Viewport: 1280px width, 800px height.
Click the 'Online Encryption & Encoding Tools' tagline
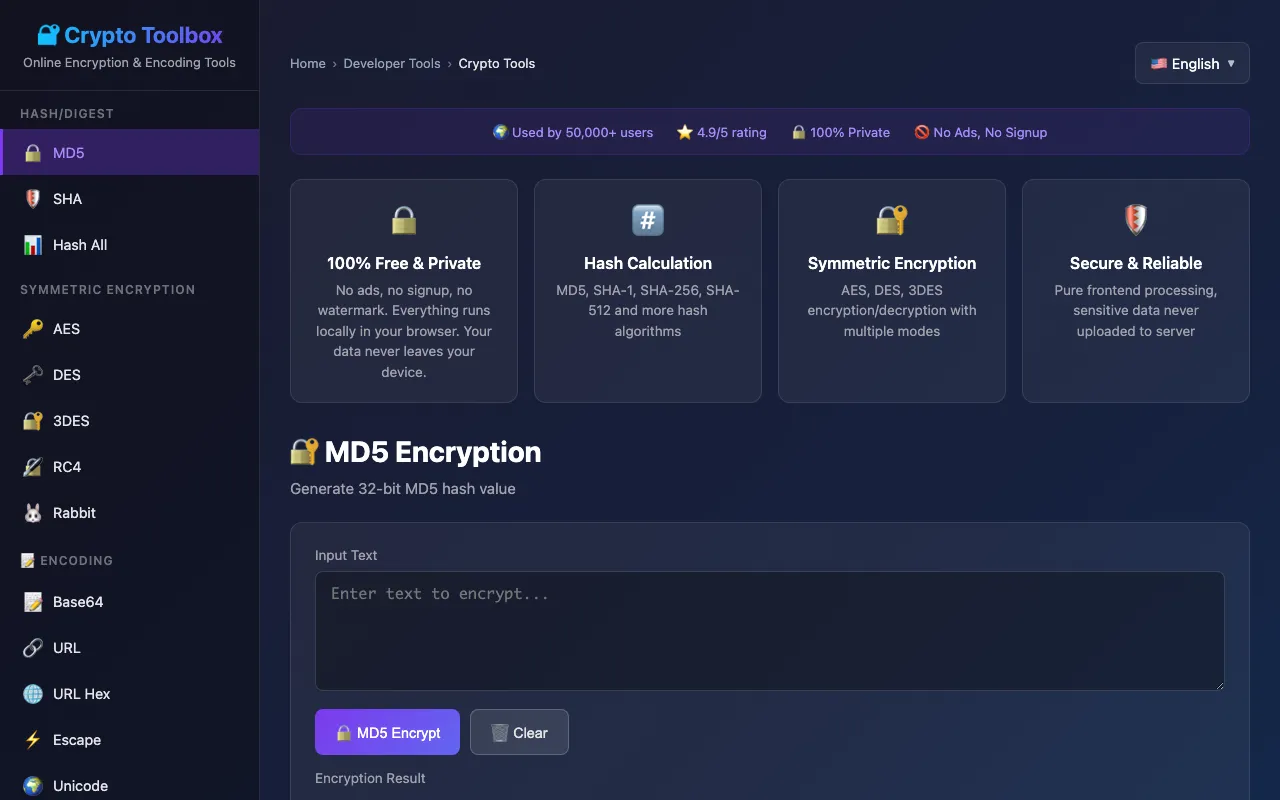[130, 62]
